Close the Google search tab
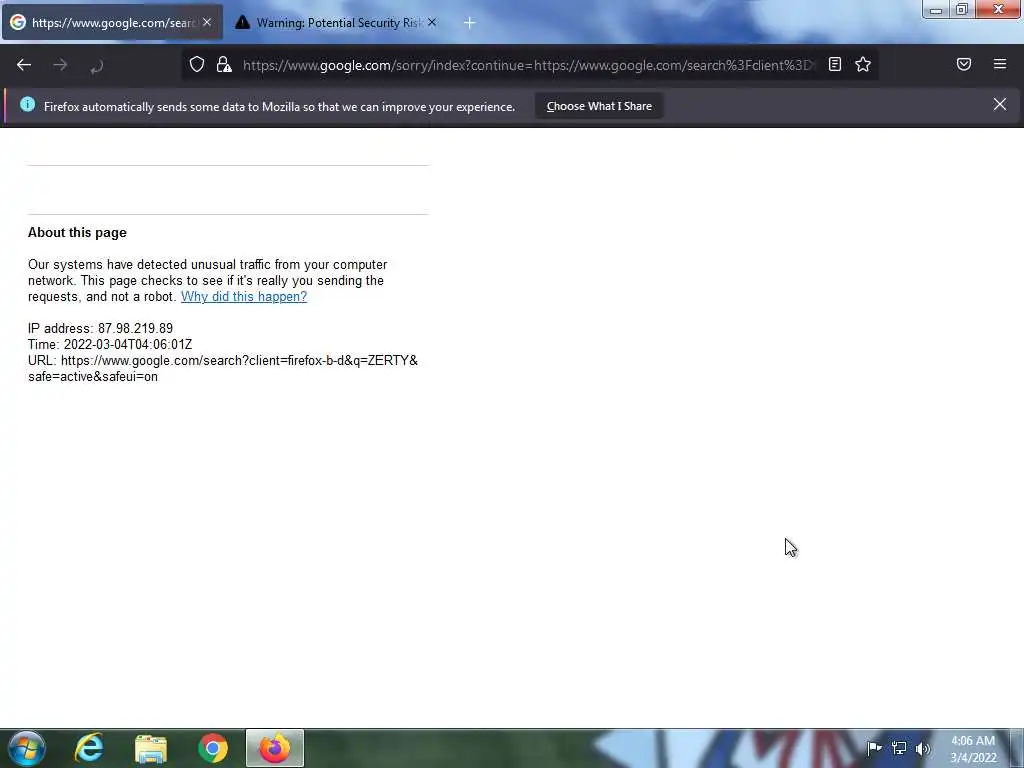 pos(207,22)
